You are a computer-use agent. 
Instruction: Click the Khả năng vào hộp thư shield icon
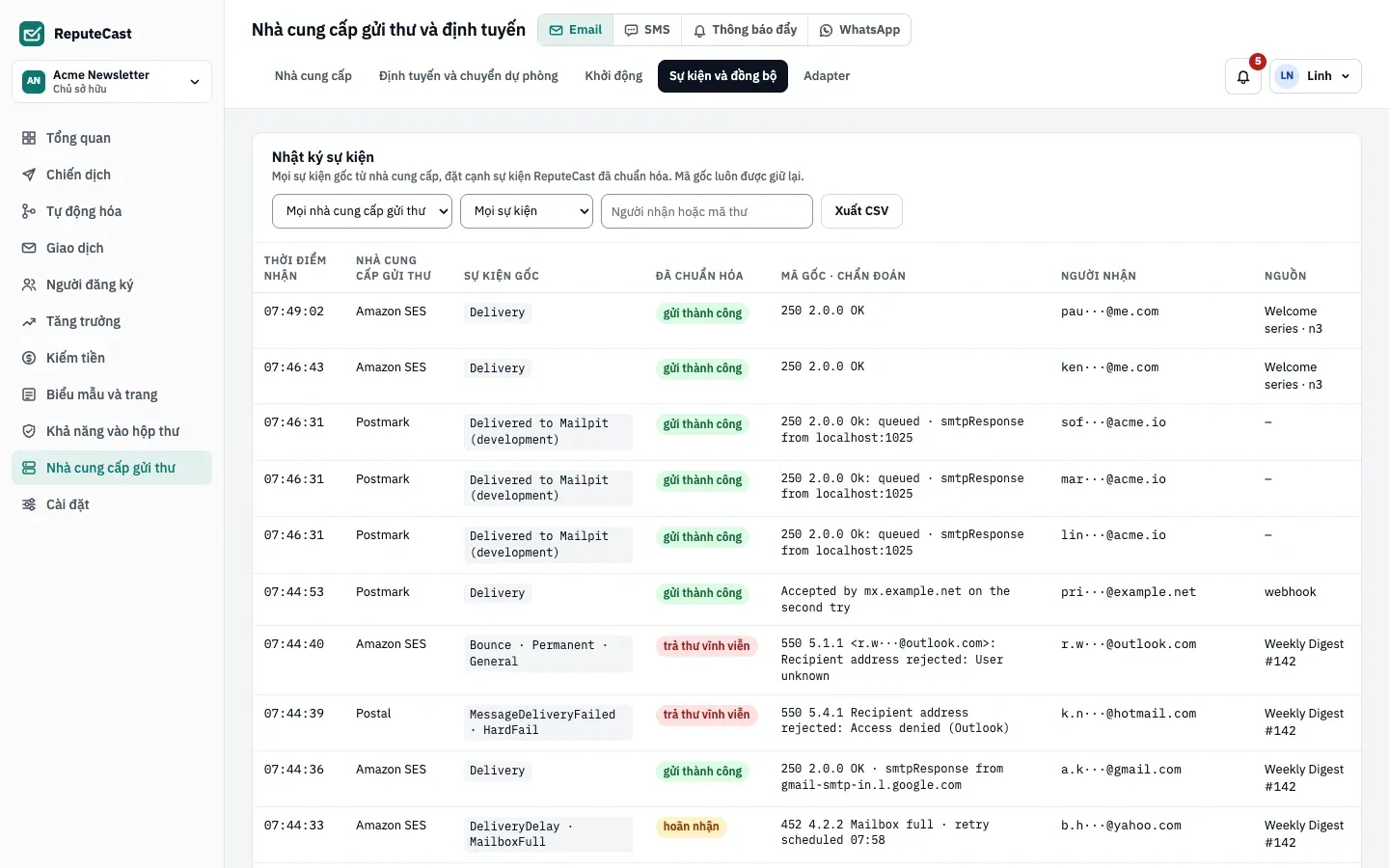point(29,431)
